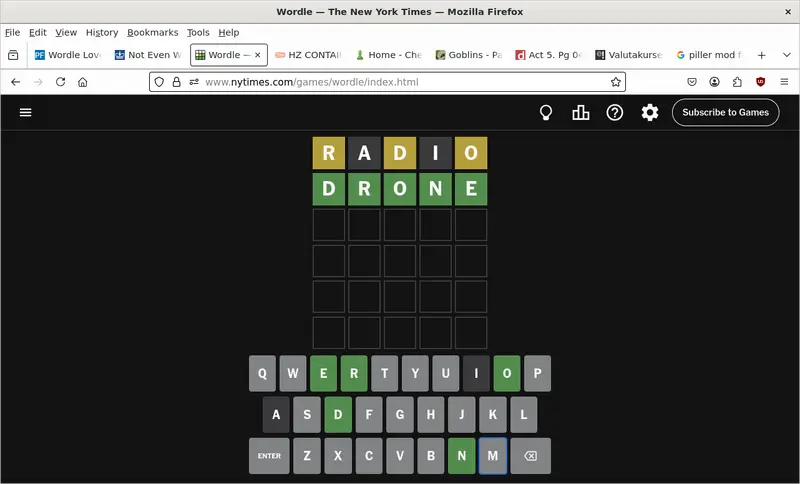
Task: Switch to the Not Even W tab
Action: (x=148, y=55)
